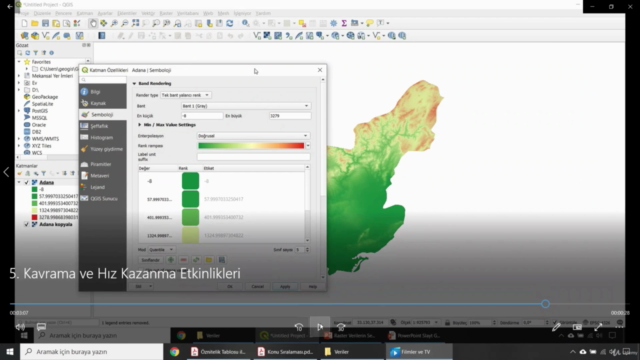Toggle visibility checkbox of Adana kopyala layer
The width and height of the screenshot is (640, 360).
tap(27, 224)
